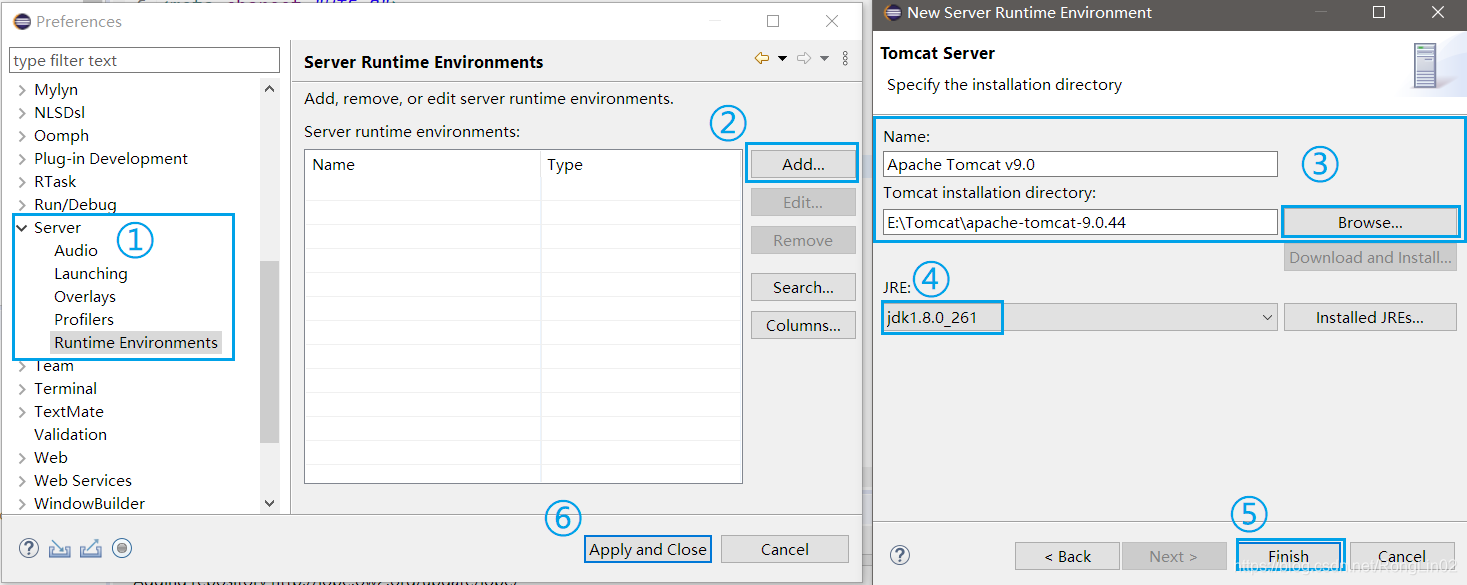Viewport: 1467px width, 585px height.
Task: Expand the RTask tree node
Action: coord(22,182)
